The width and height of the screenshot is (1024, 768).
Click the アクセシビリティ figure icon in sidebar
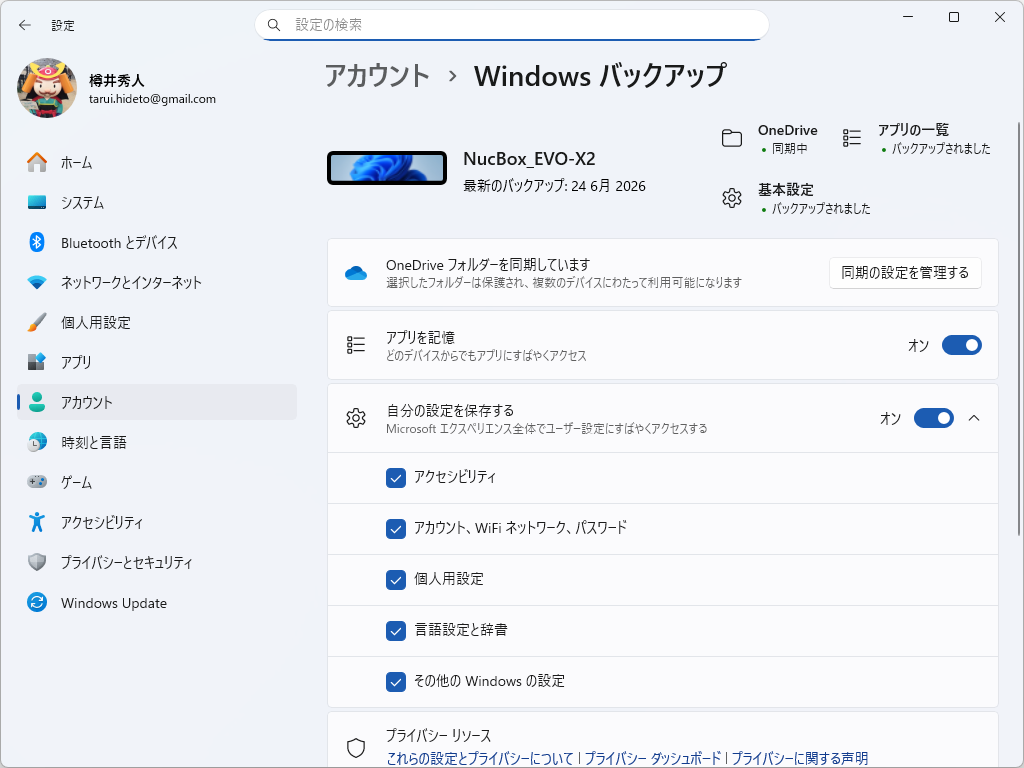point(37,522)
